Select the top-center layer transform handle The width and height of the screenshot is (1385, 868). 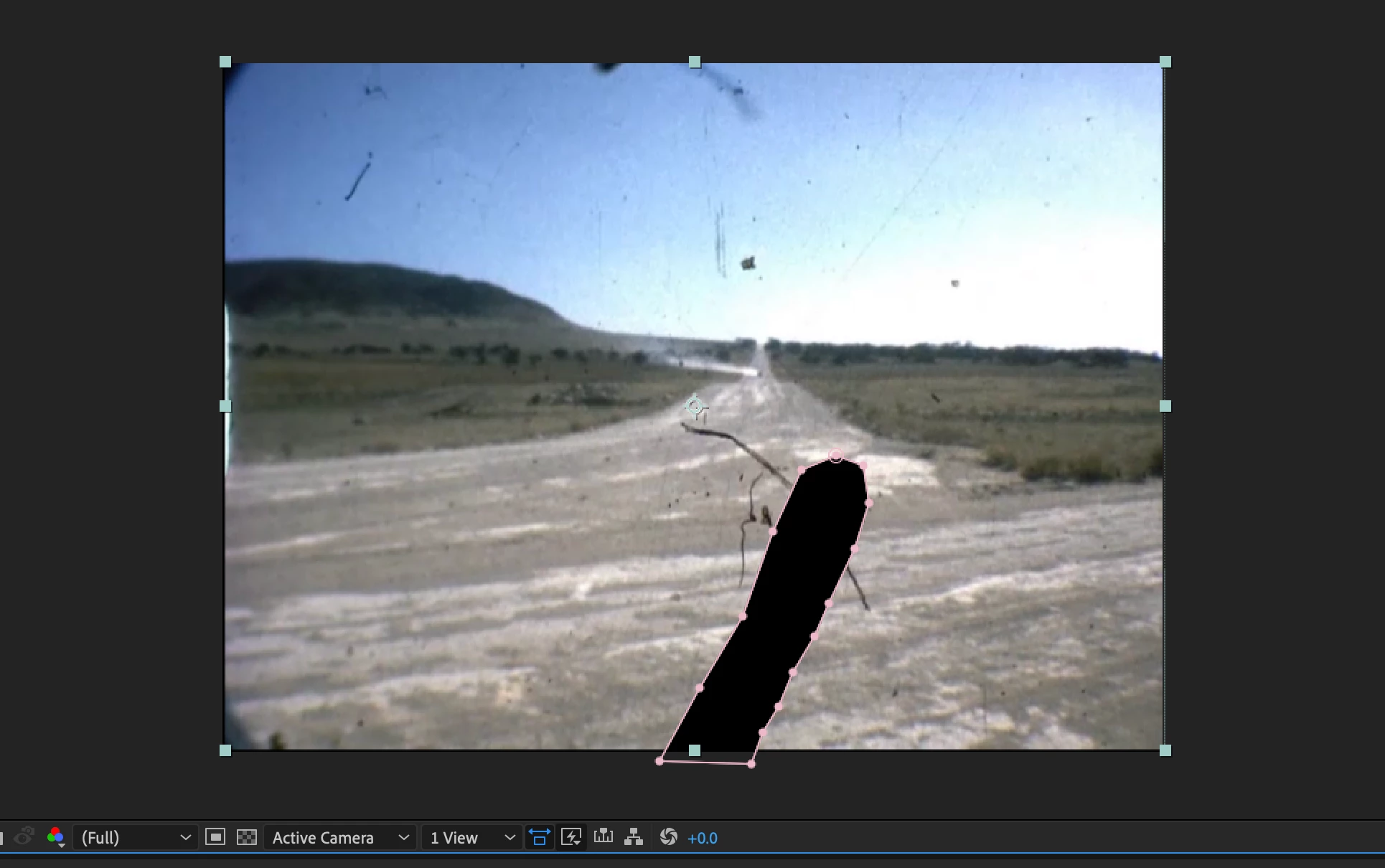tap(695, 62)
